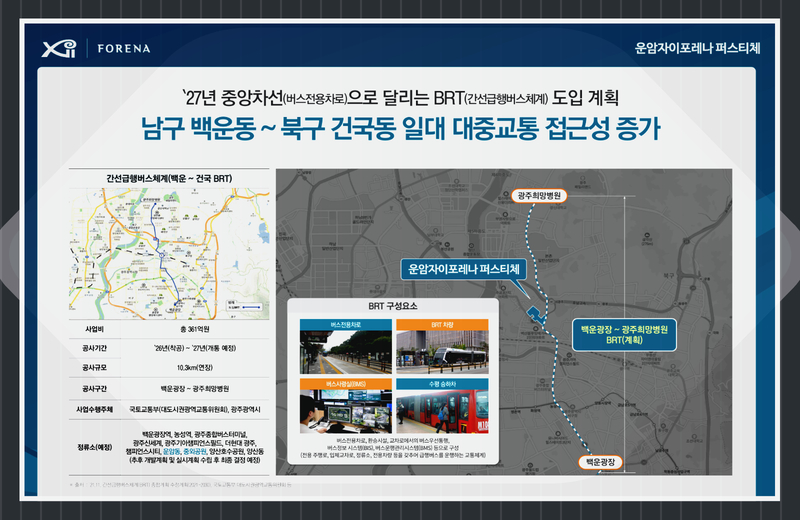Screen dimensions: 800x520
Task: Open the colored BRT route map thumbnail
Action: click(169, 254)
